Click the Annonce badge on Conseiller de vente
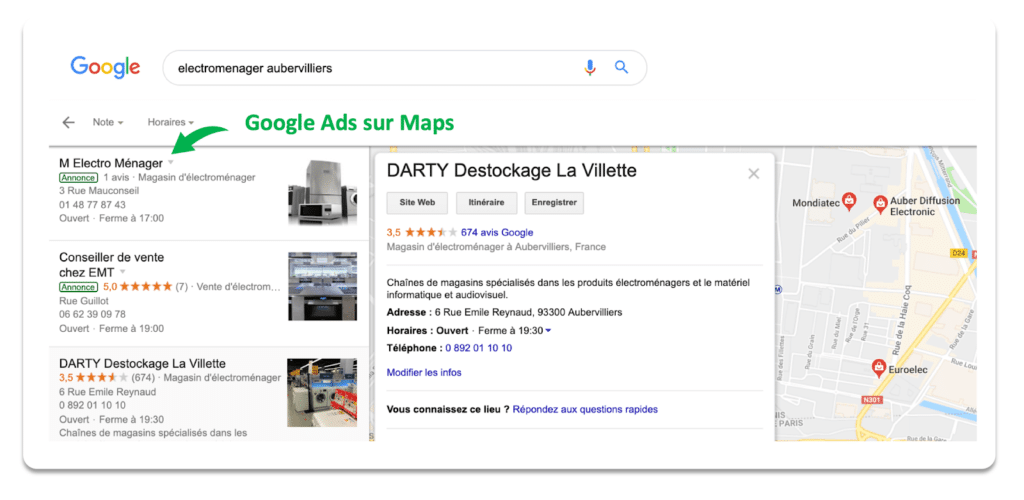The image size is (1024, 500). (x=78, y=287)
